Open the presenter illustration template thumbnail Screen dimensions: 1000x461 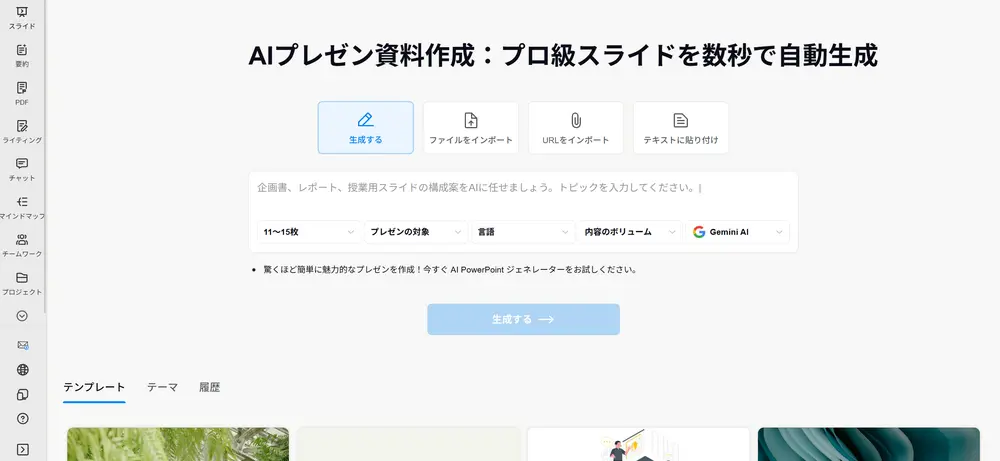point(638,444)
